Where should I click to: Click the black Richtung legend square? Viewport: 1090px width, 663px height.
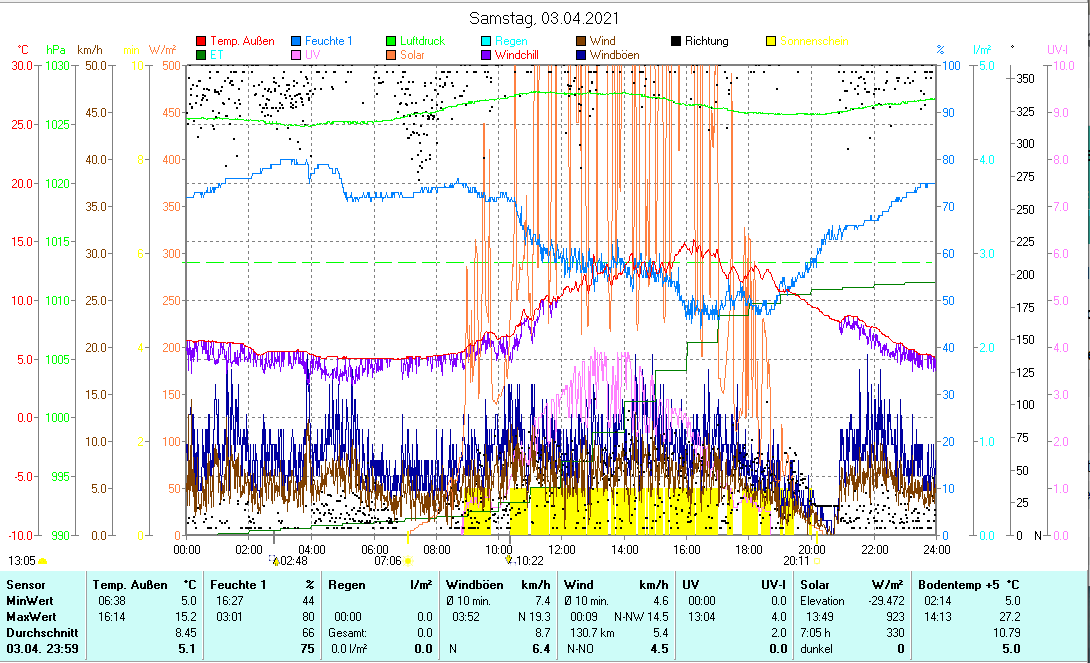(676, 42)
